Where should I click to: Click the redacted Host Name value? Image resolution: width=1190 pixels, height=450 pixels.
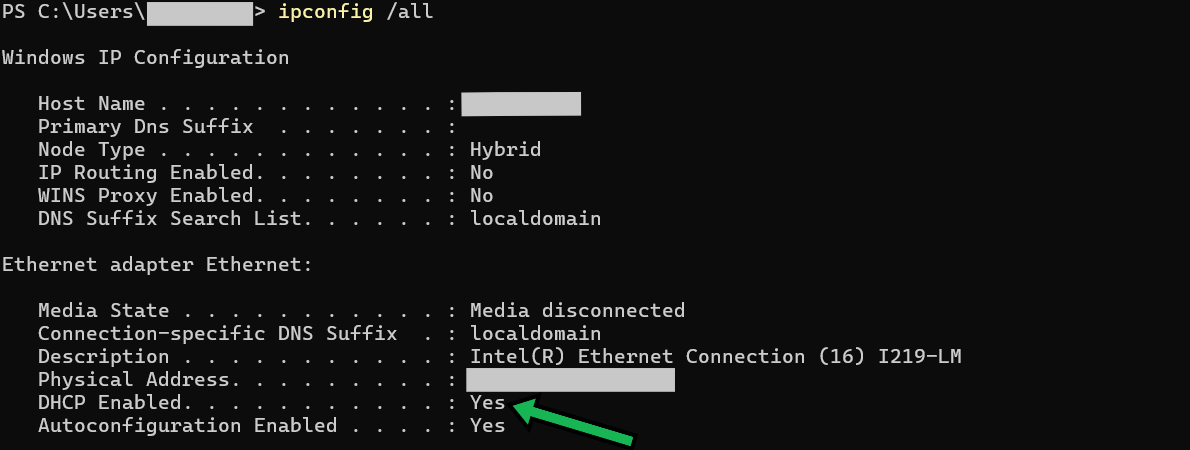pos(521,104)
